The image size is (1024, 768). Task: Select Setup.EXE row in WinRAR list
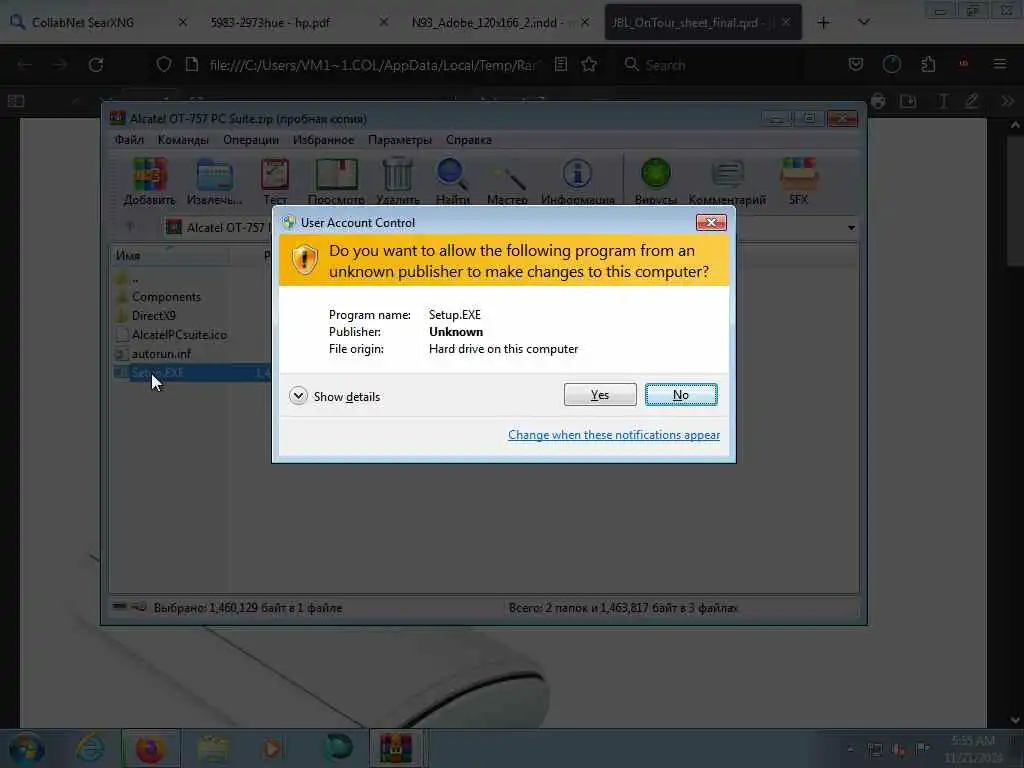192,373
